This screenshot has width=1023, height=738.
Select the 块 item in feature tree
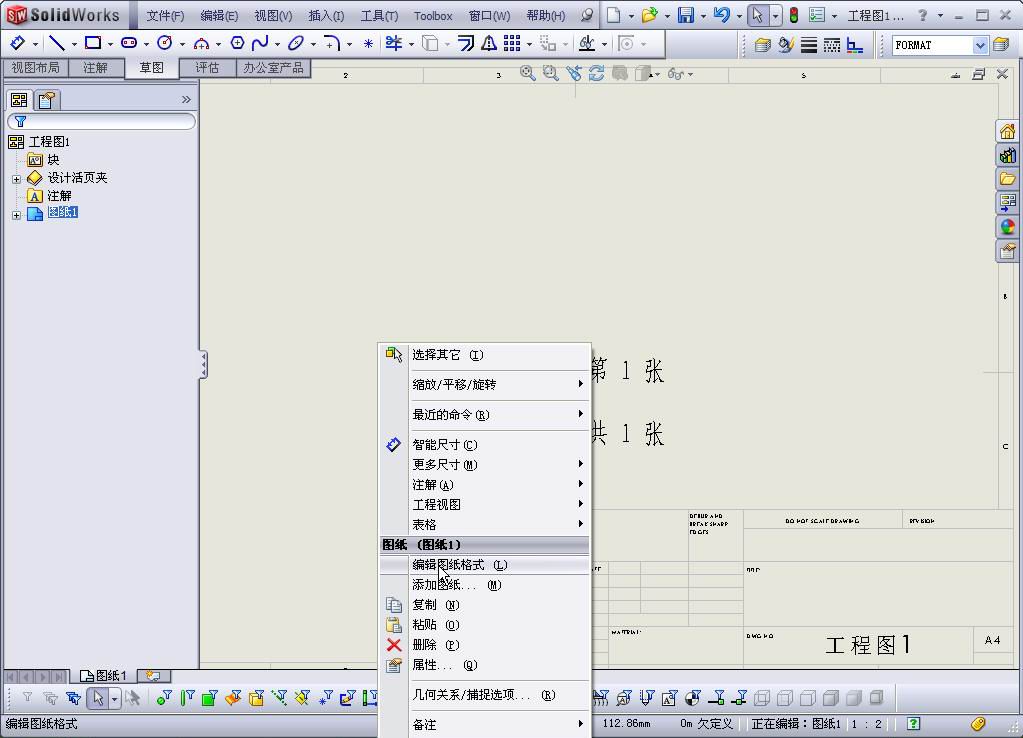tap(53, 159)
